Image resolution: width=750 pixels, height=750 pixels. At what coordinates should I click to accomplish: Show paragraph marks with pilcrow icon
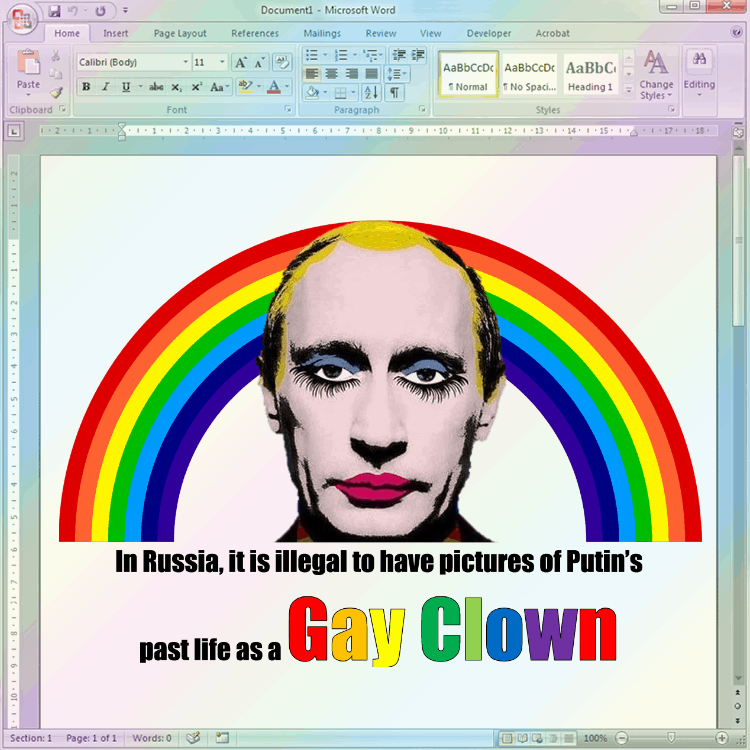click(x=395, y=93)
